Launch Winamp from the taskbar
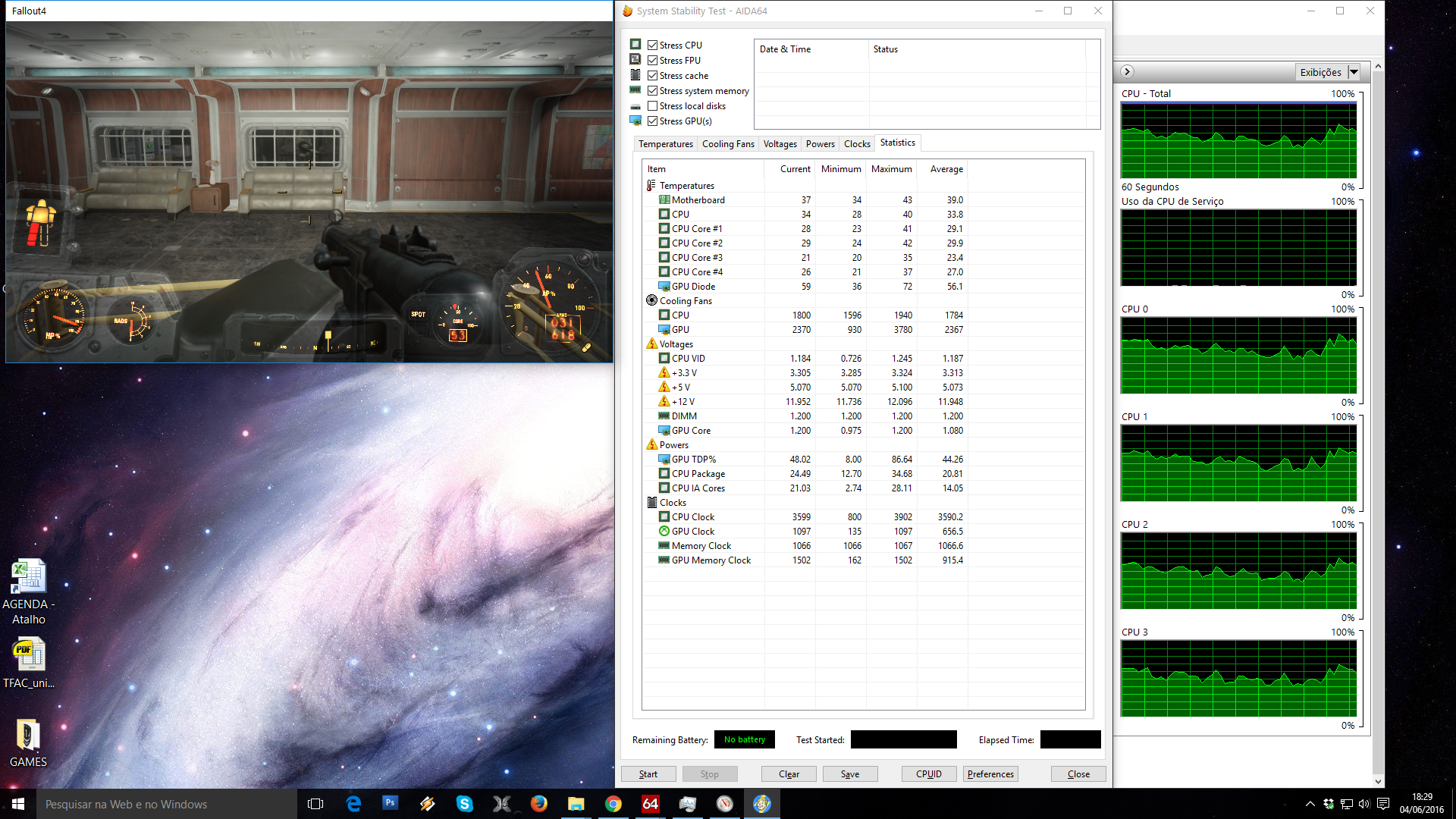The width and height of the screenshot is (1456, 819). (428, 804)
